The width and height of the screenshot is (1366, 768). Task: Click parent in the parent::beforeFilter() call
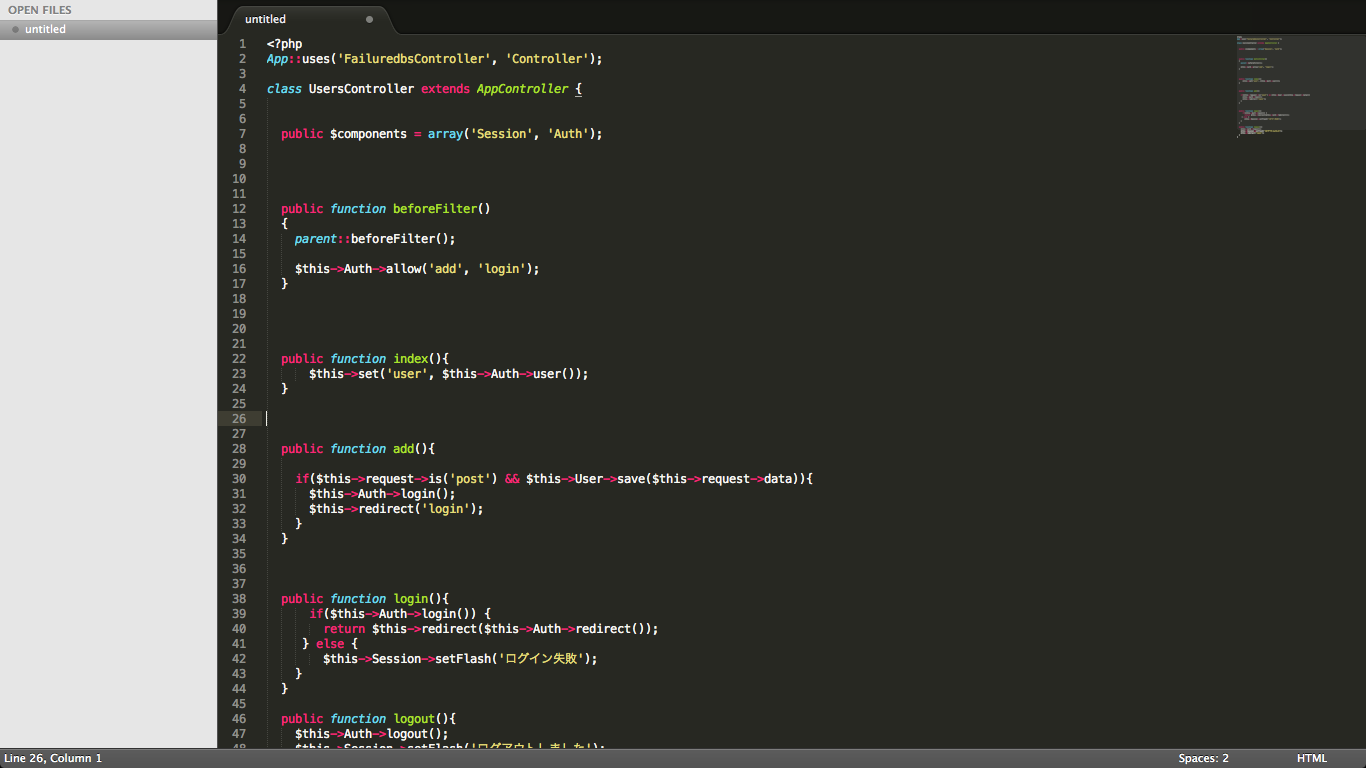click(316, 239)
